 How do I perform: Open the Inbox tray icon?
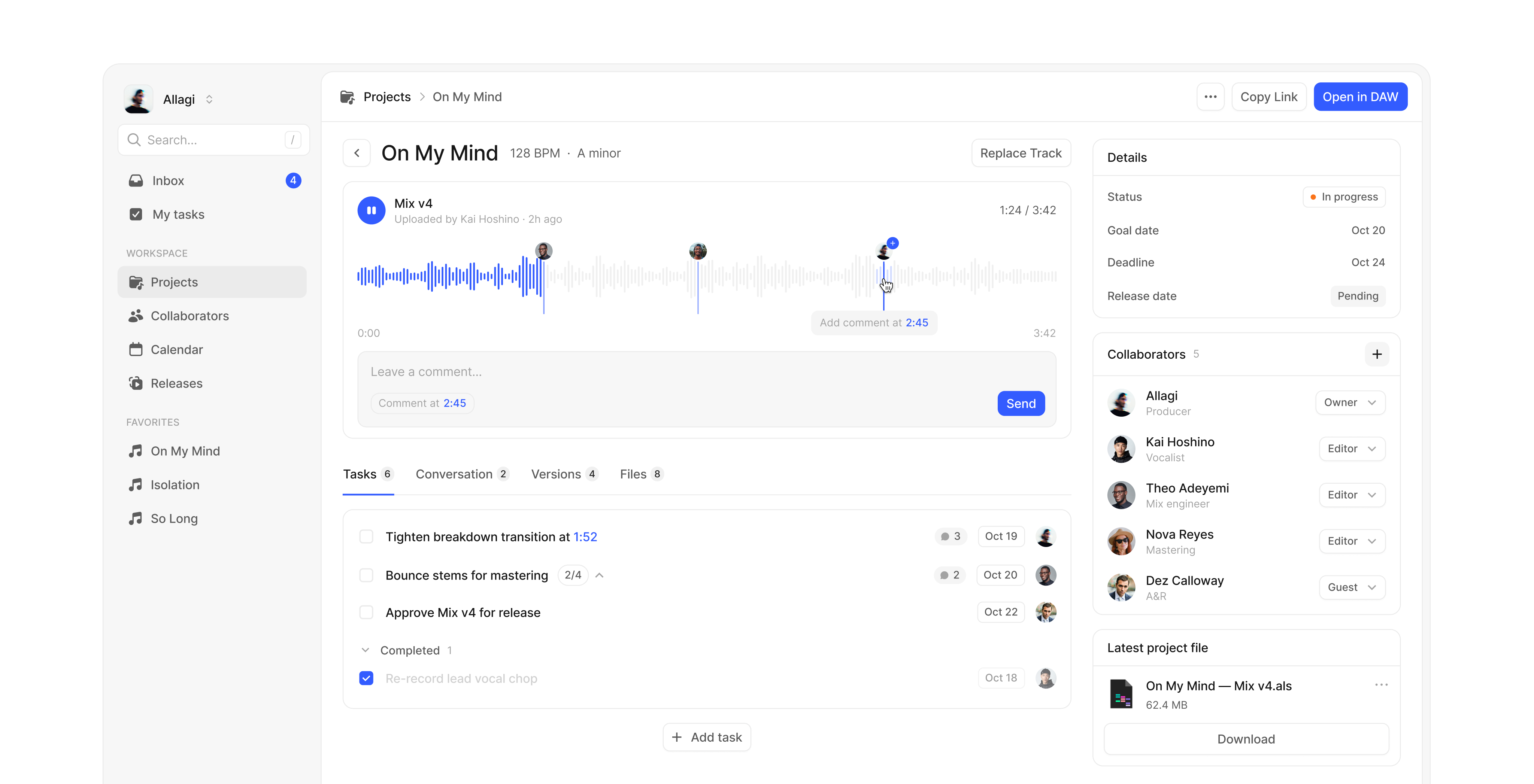point(136,180)
